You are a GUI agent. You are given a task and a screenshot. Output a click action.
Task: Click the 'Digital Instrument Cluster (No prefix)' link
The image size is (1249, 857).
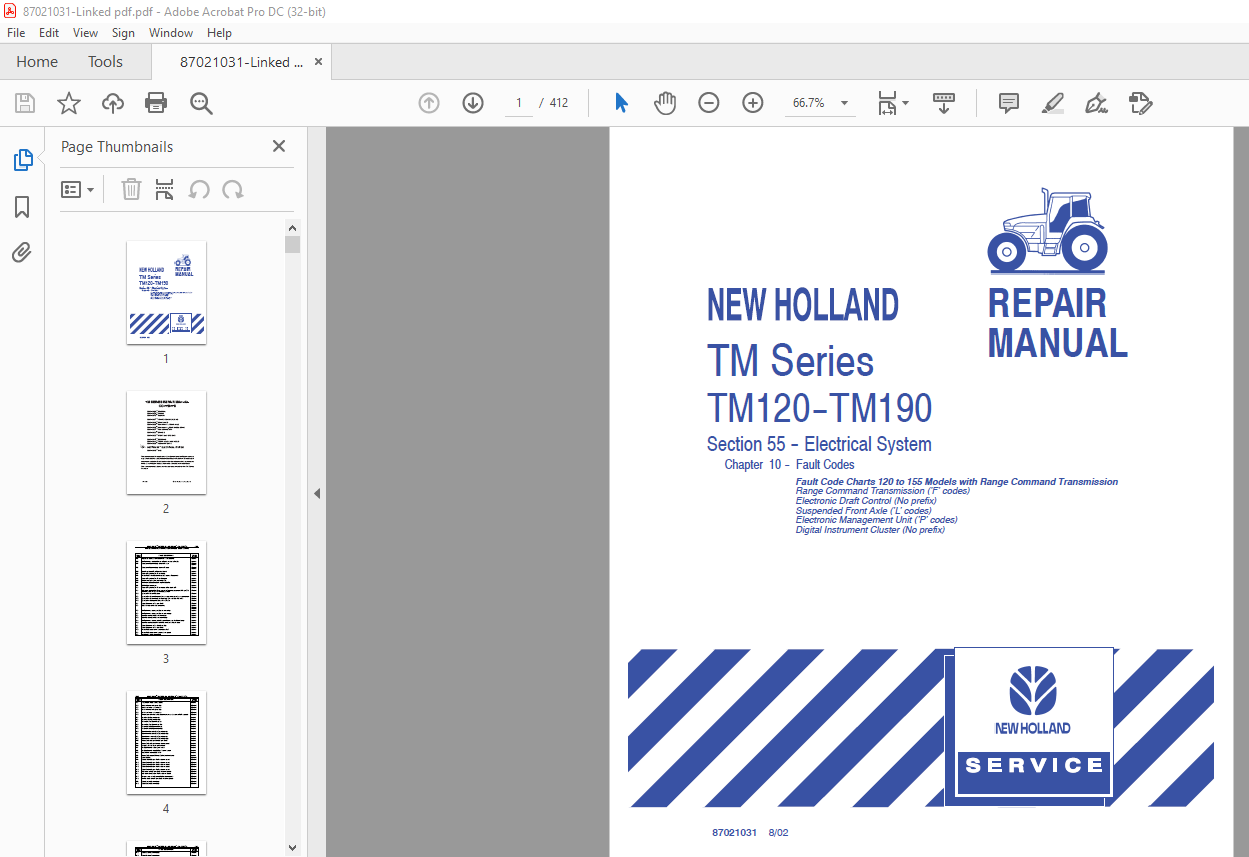click(870, 530)
